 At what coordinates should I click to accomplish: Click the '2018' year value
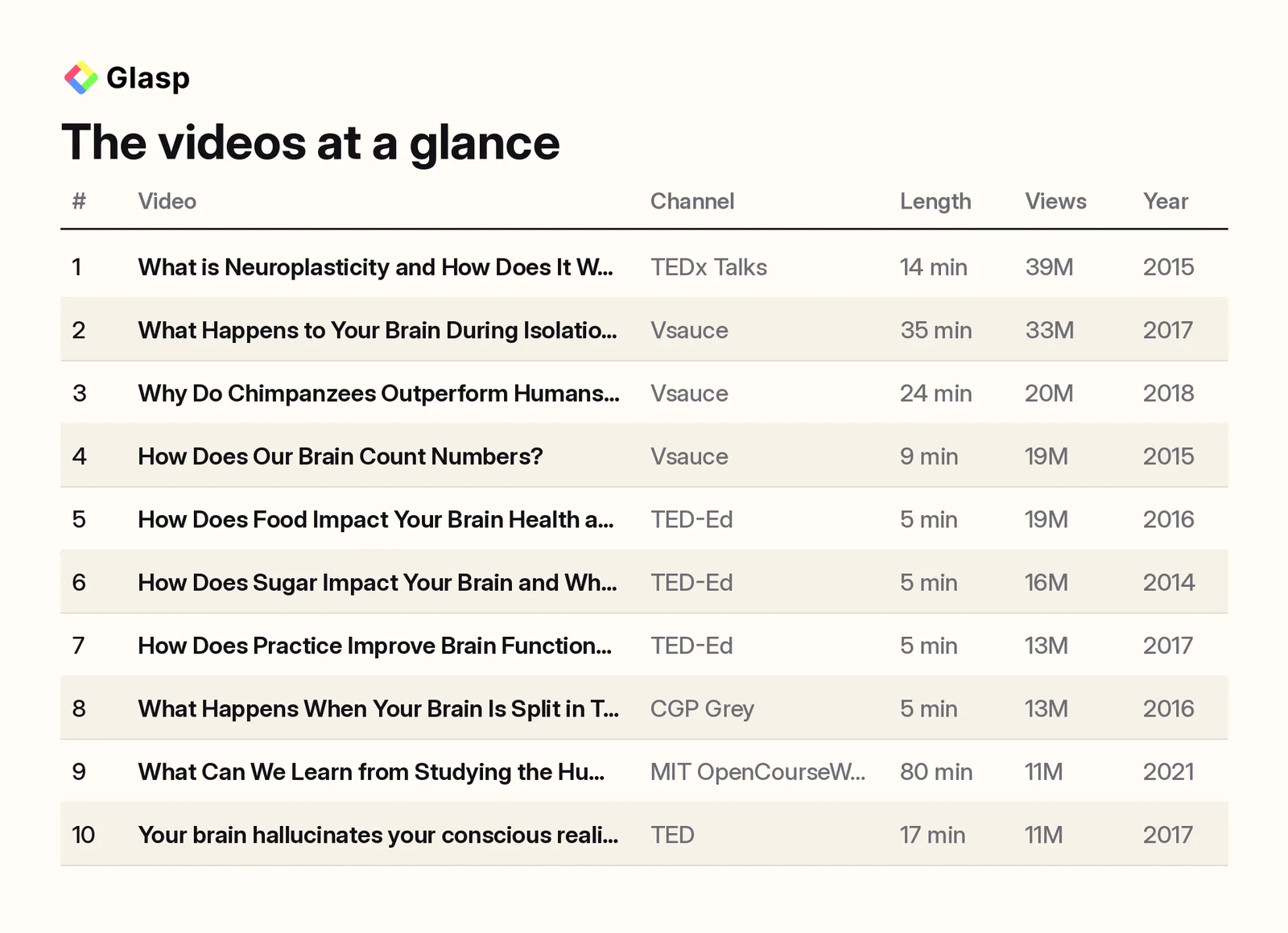point(1169,394)
